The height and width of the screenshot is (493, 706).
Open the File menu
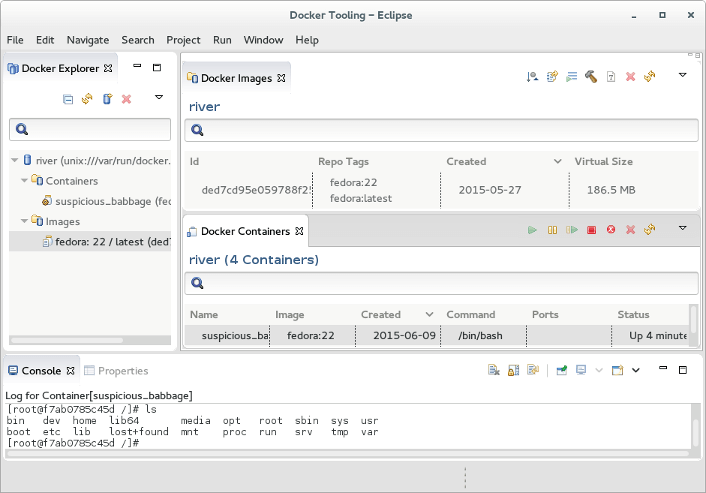click(15, 40)
